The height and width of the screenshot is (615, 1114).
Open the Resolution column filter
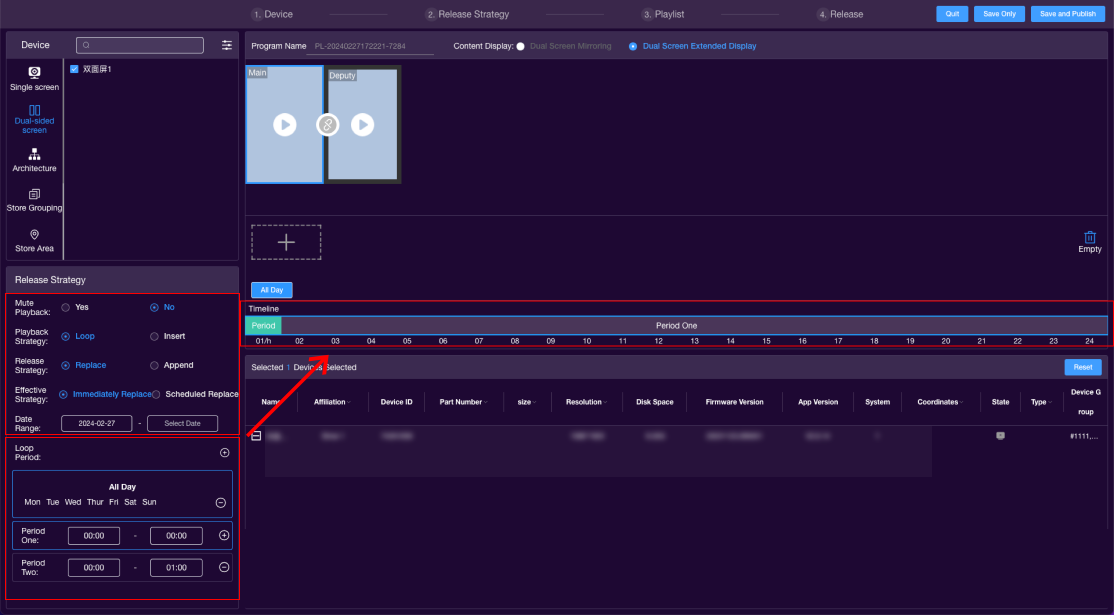[605, 403]
